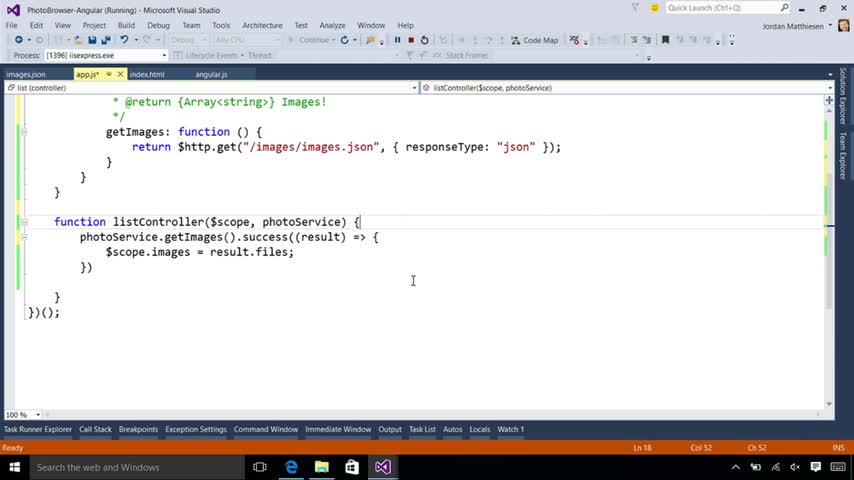Image resolution: width=854 pixels, height=480 pixels.
Task: Toggle a bookmark with the bookmark icon
Action: [x=665, y=40]
